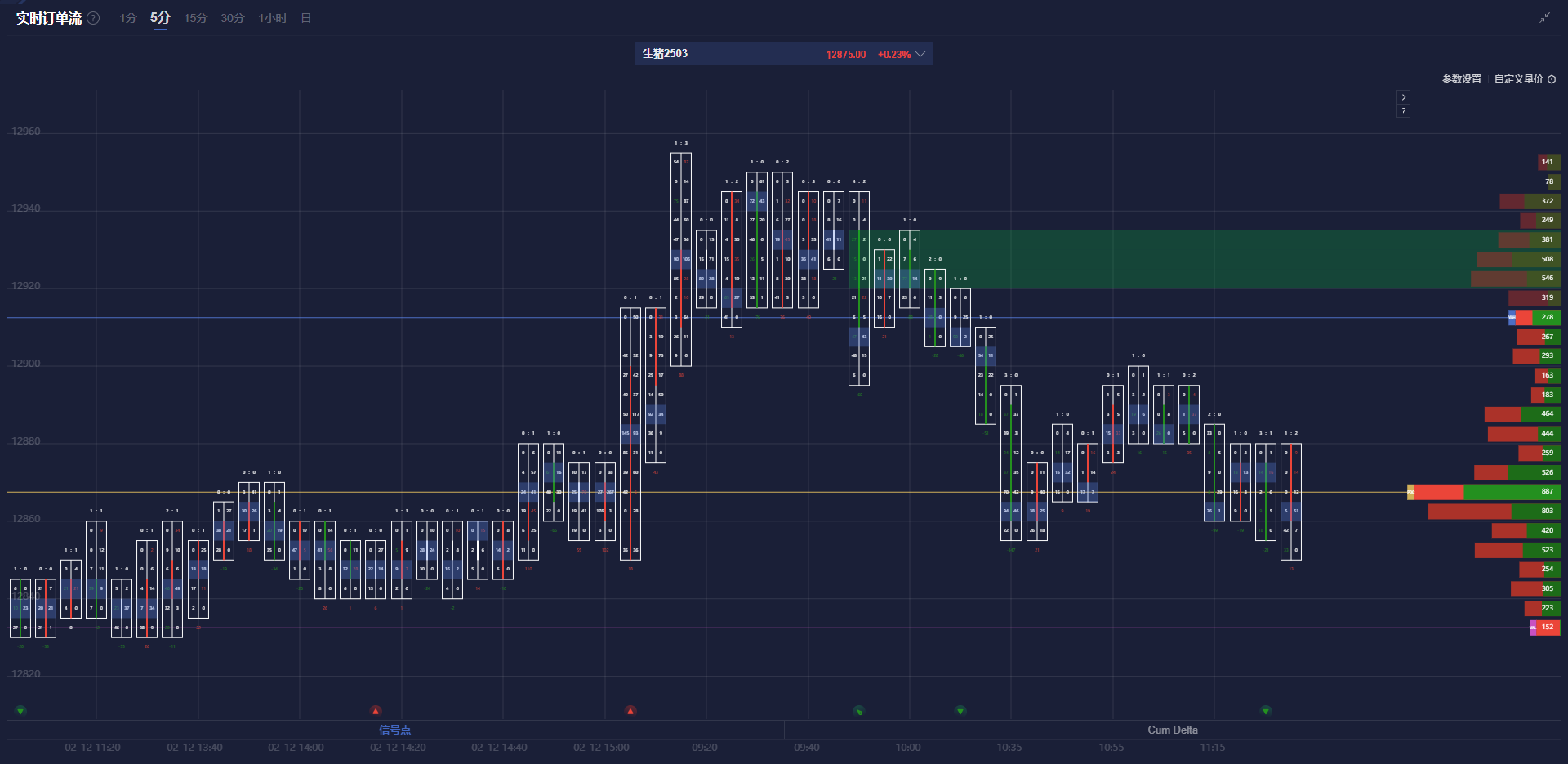Open 参数设置 parameter settings
Viewport: 1568px width, 764px height.
tap(1461, 79)
